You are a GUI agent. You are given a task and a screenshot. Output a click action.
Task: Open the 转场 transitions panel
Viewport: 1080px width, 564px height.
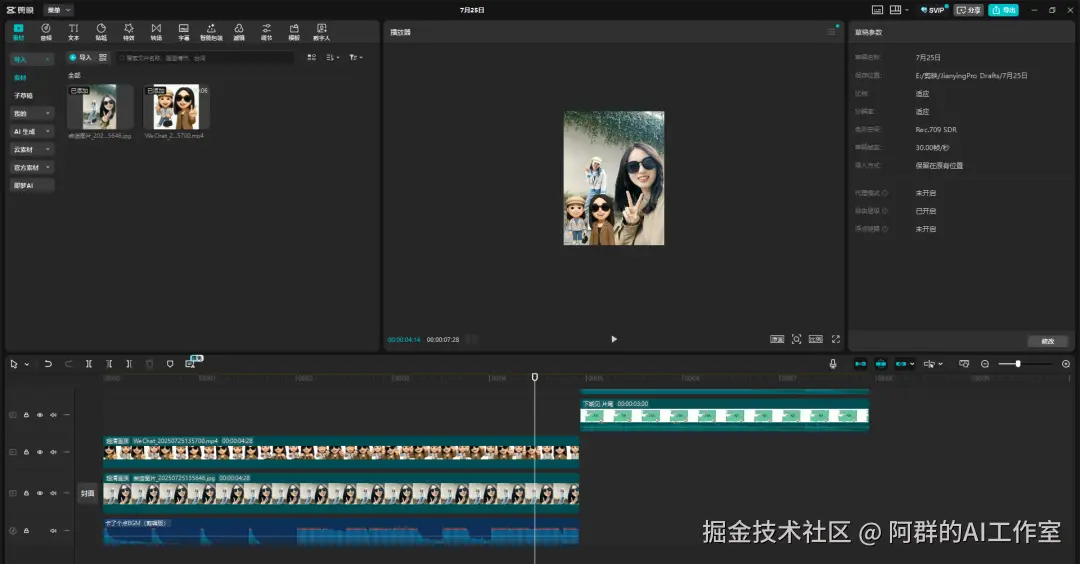(x=156, y=32)
